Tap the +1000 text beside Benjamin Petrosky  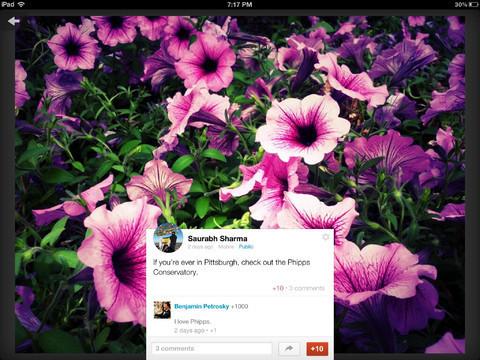pyautogui.click(x=240, y=306)
